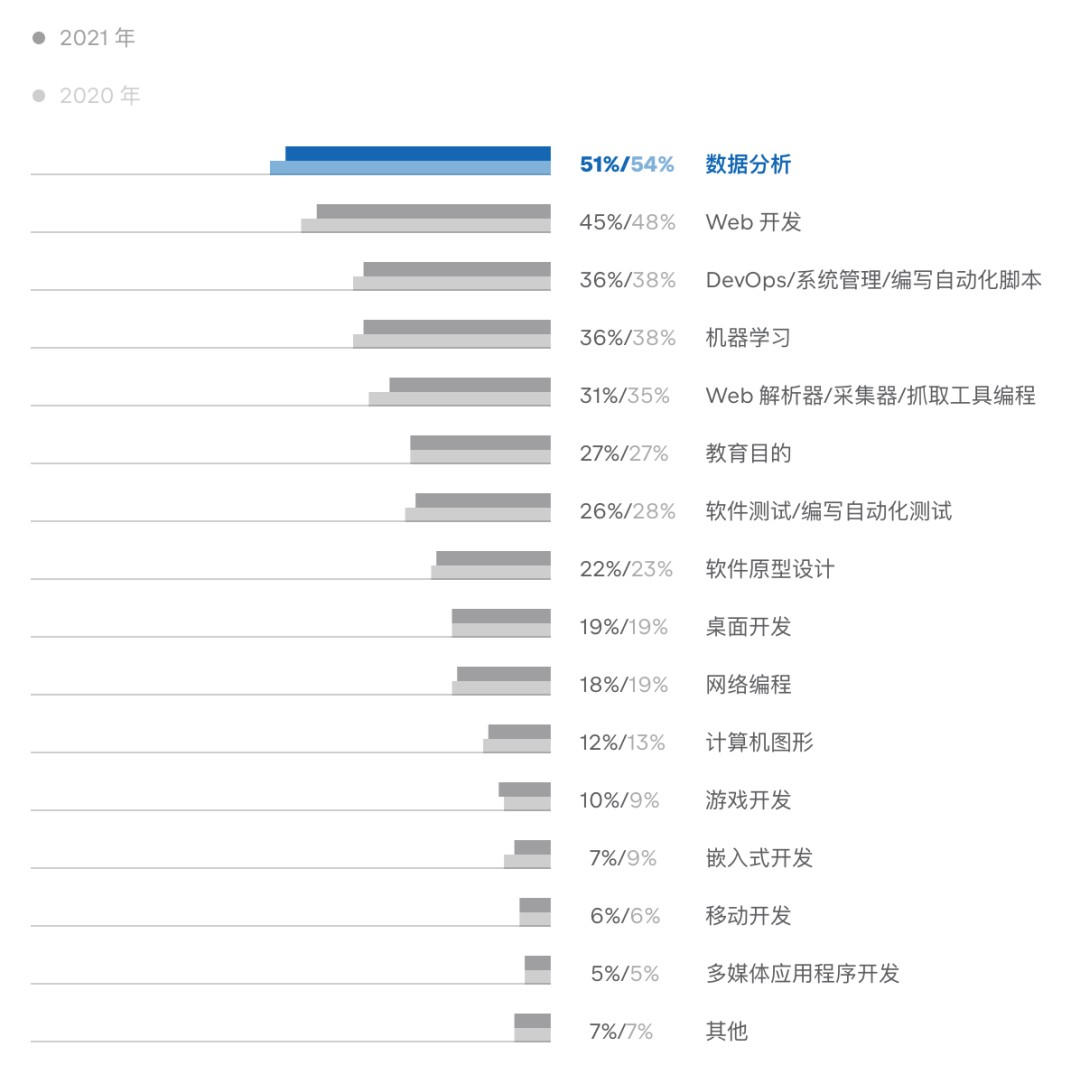The width and height of the screenshot is (1080, 1084).
Task: Select the 数据分析 category label
Action: coord(748,165)
